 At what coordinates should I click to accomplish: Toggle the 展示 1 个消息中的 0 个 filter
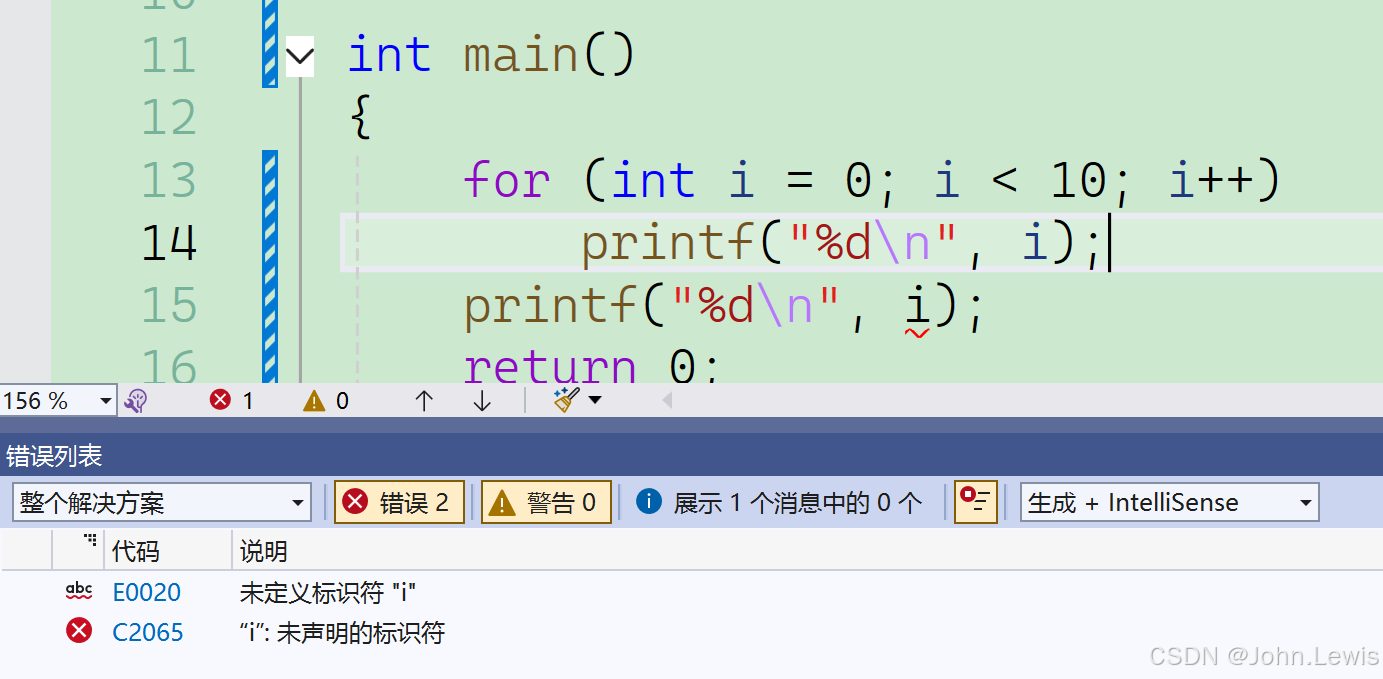(x=778, y=502)
